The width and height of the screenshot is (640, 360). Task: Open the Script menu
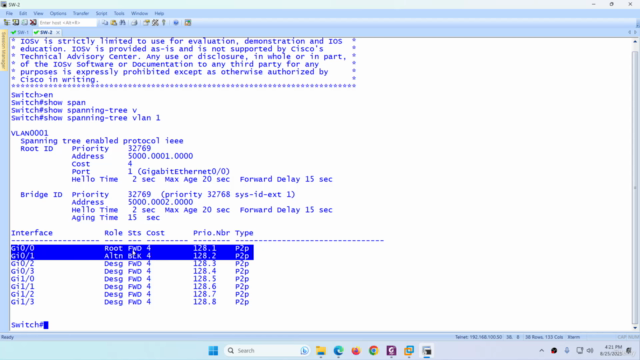(x=101, y=13)
